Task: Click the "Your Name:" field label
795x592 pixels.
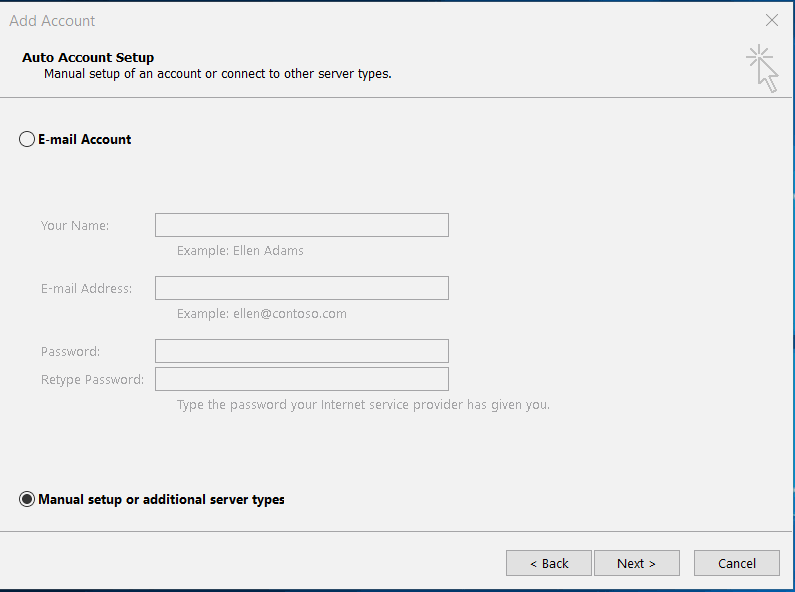Action: (75, 226)
